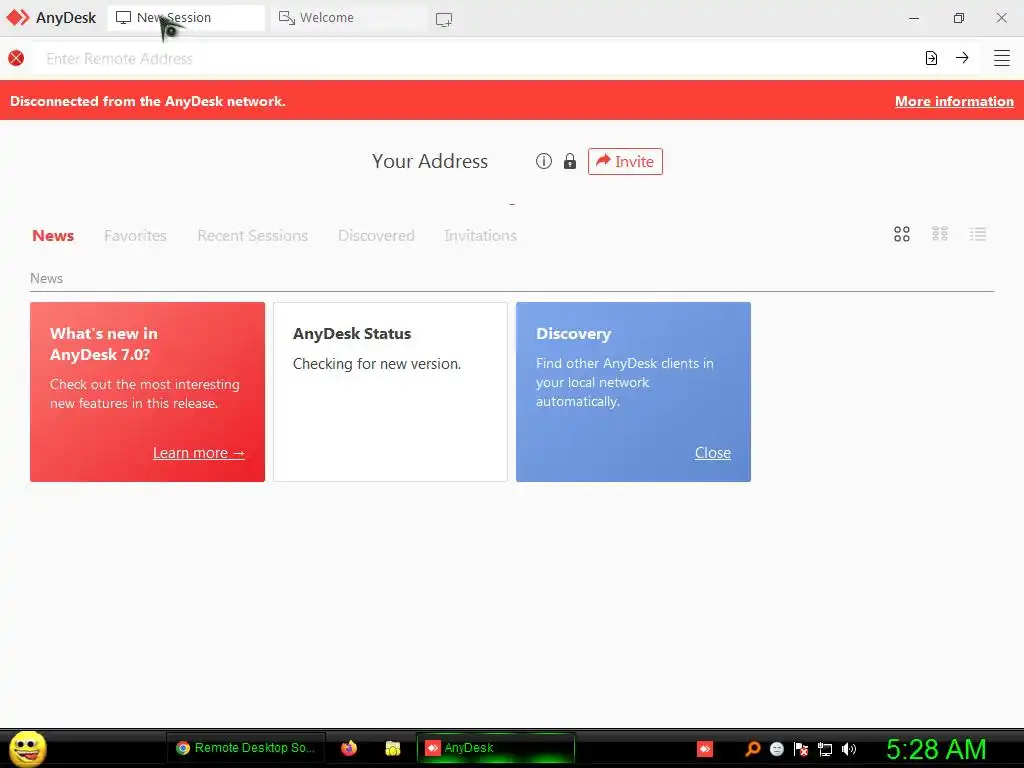Launch Firefox from the taskbar
The height and width of the screenshot is (768, 1024).
point(349,748)
